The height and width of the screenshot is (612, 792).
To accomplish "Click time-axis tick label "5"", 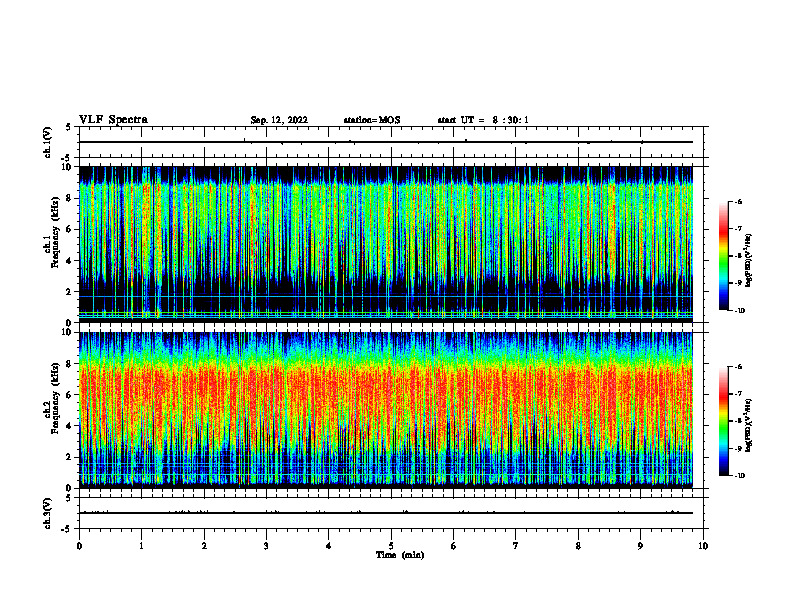I will (x=391, y=546).
